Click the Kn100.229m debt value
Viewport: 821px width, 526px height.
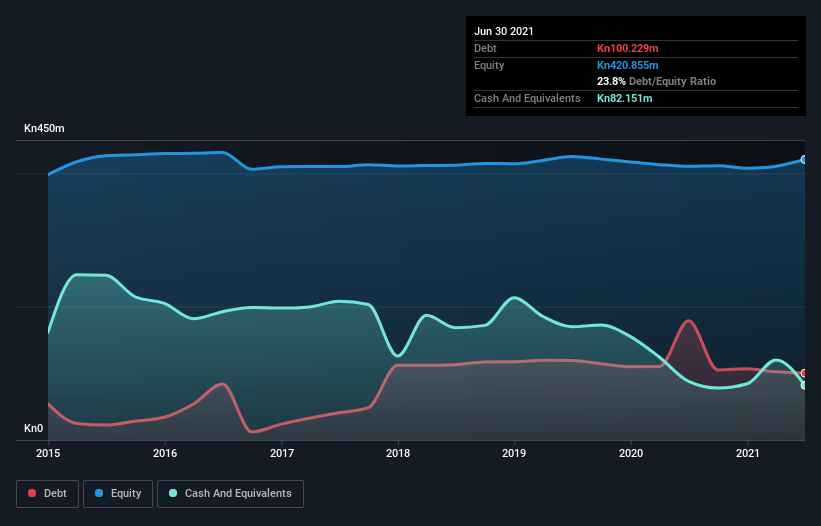pos(628,48)
